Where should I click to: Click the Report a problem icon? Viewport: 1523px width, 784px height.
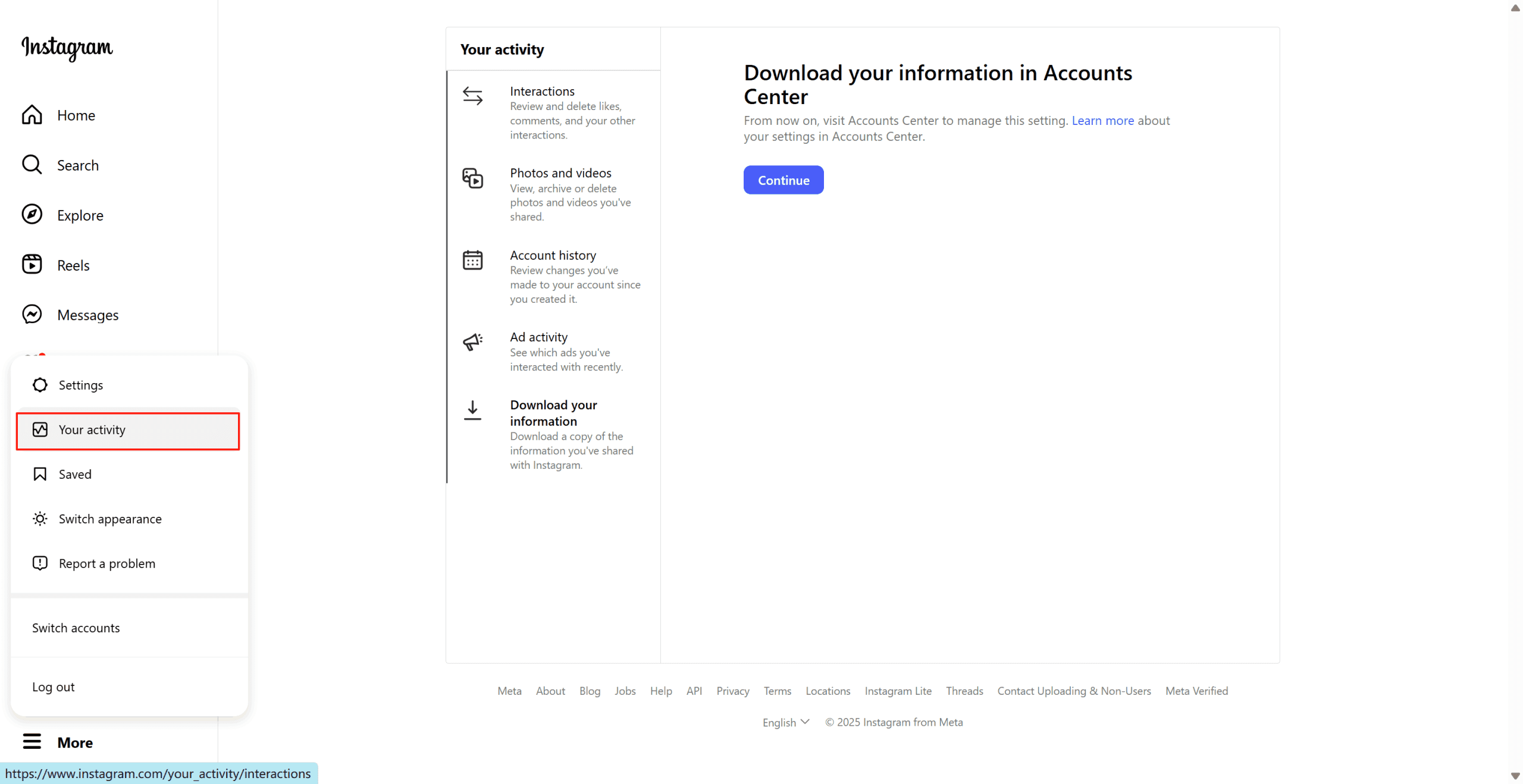coord(40,563)
